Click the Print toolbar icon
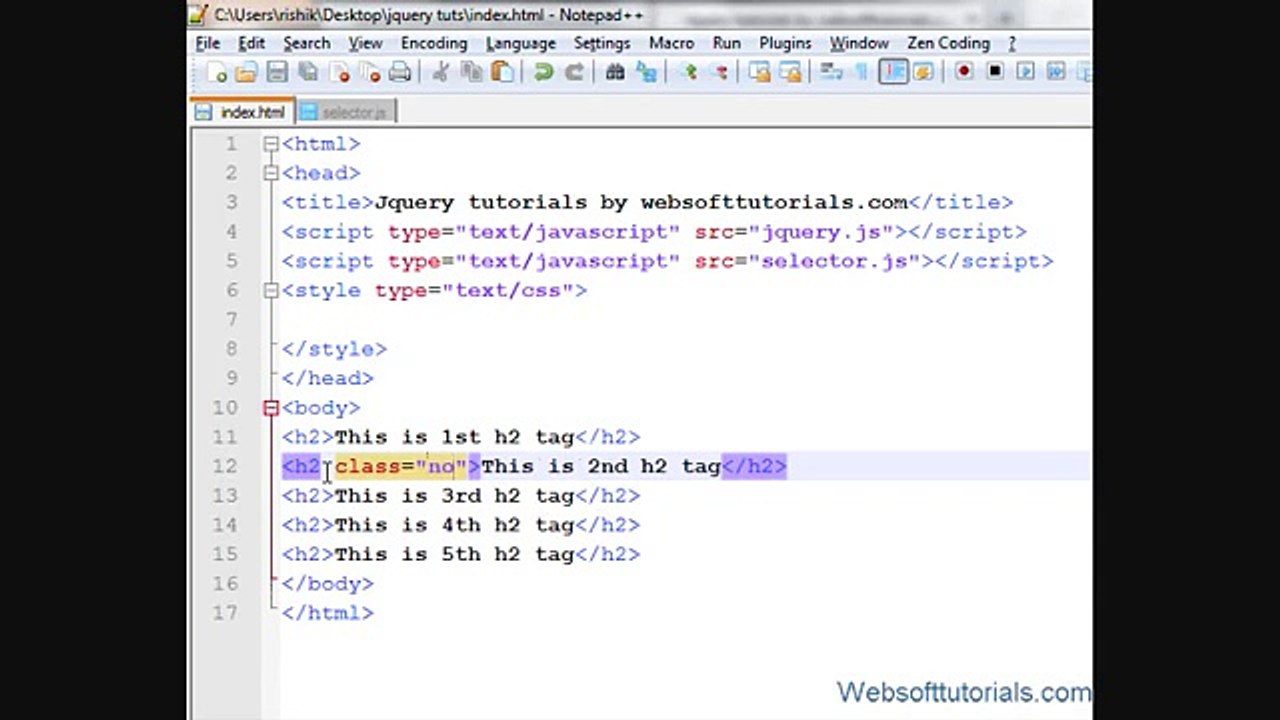Viewport: 1280px width, 720px height. coord(400,72)
